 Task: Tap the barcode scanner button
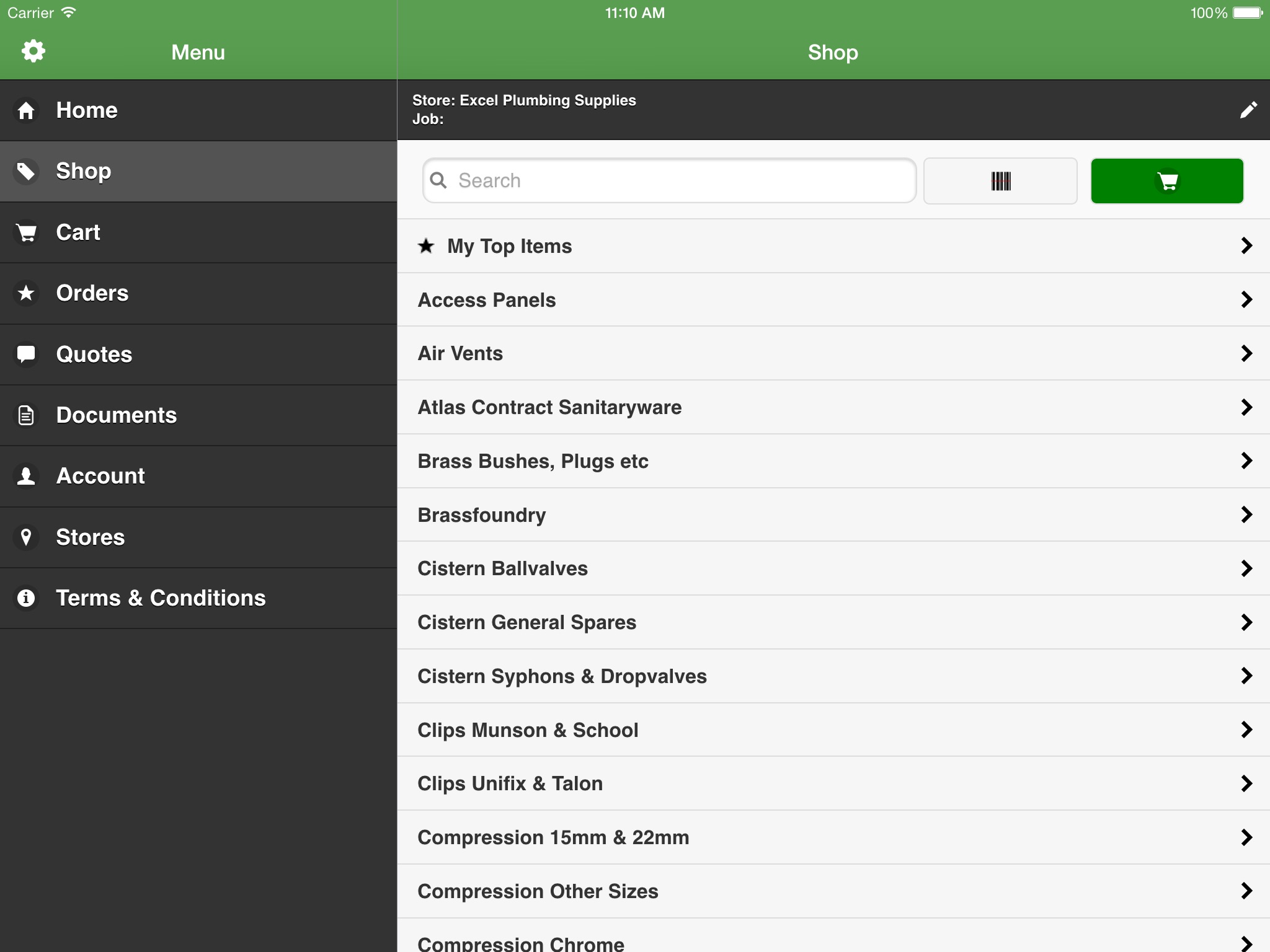click(x=1000, y=181)
